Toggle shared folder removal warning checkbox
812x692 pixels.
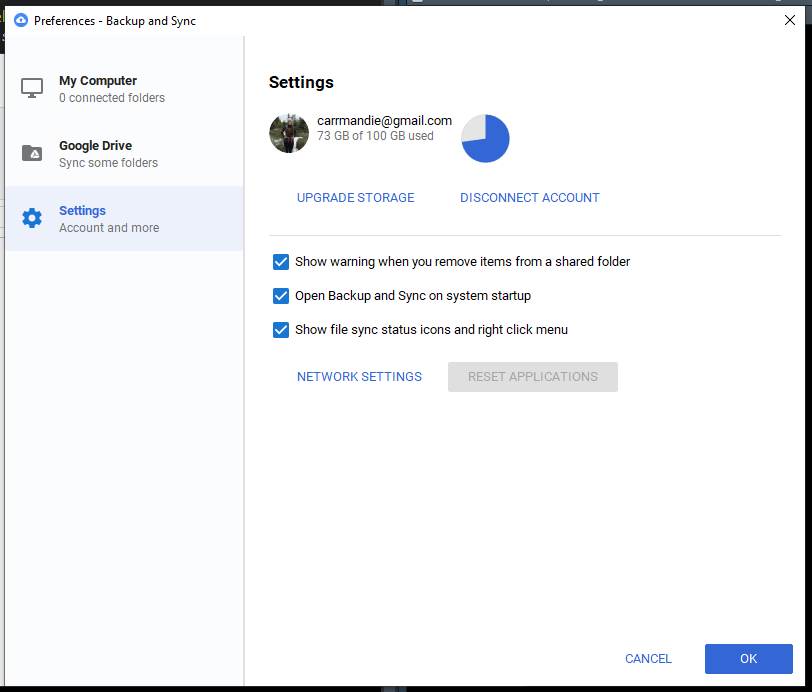tap(281, 262)
